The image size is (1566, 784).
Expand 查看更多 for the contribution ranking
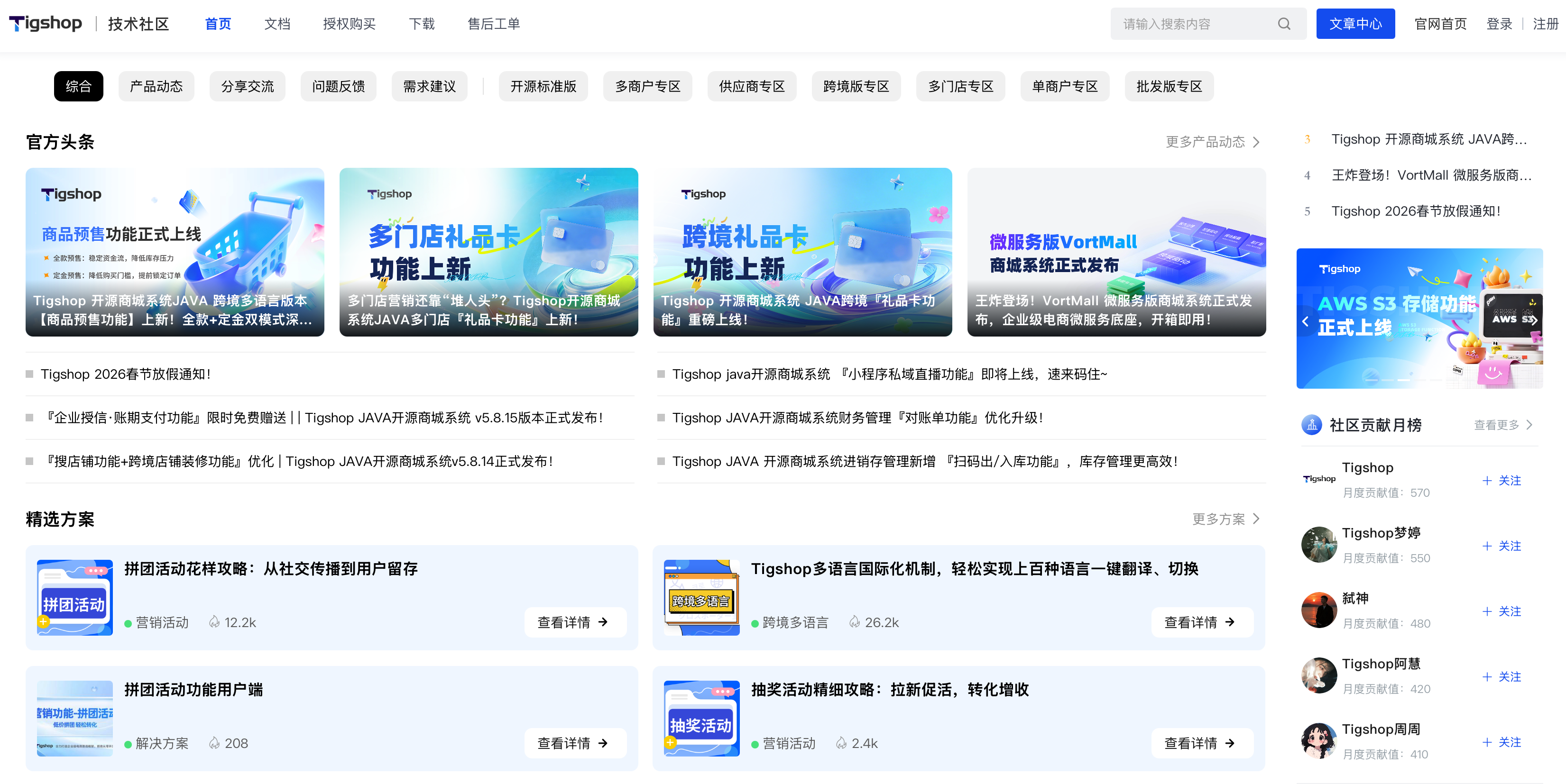(x=1503, y=425)
